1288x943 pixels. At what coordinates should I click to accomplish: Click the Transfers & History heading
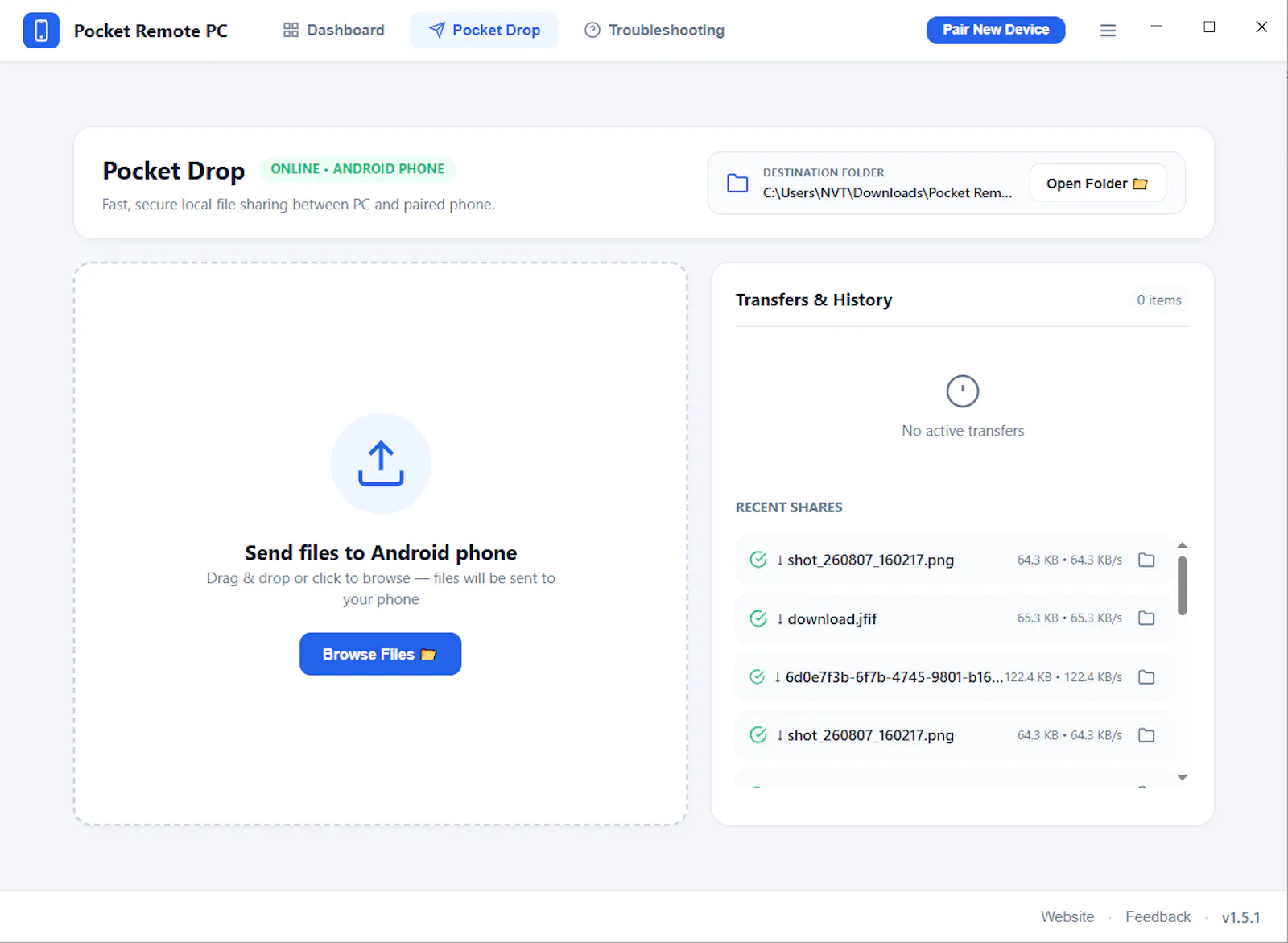(x=814, y=300)
